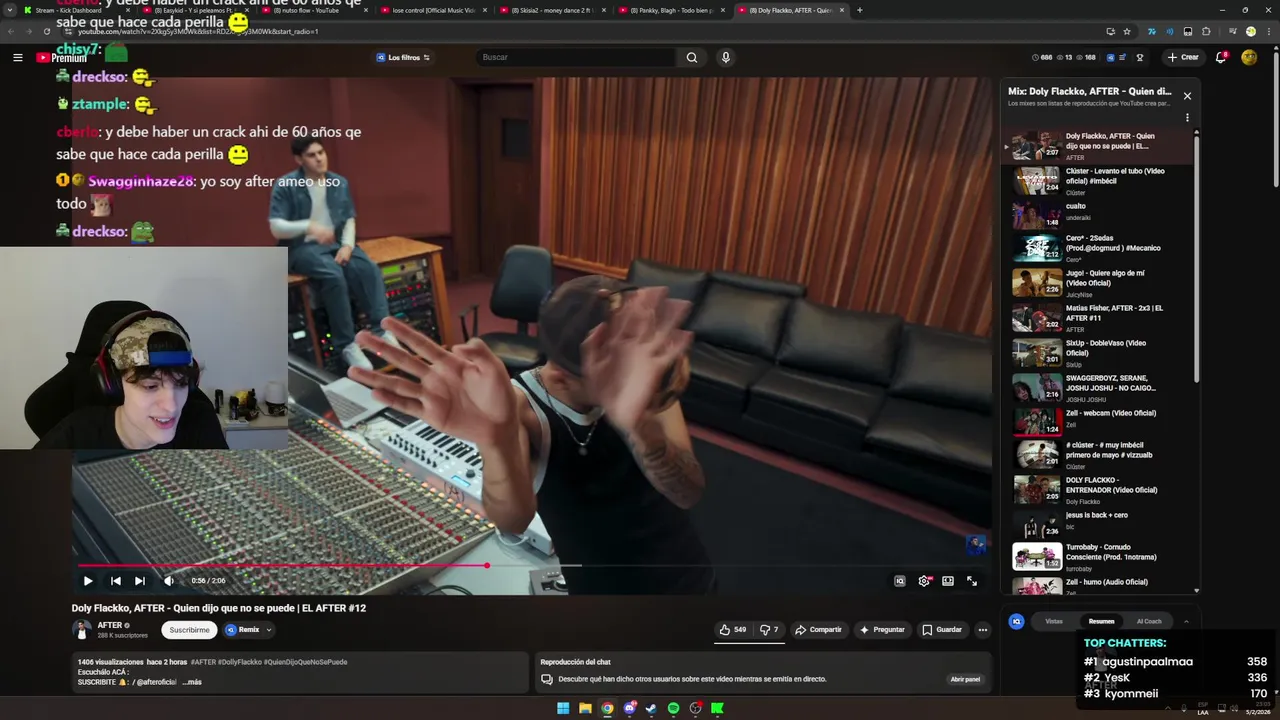Mute the video with the volume icon
The width and height of the screenshot is (1280, 720).
(168, 580)
